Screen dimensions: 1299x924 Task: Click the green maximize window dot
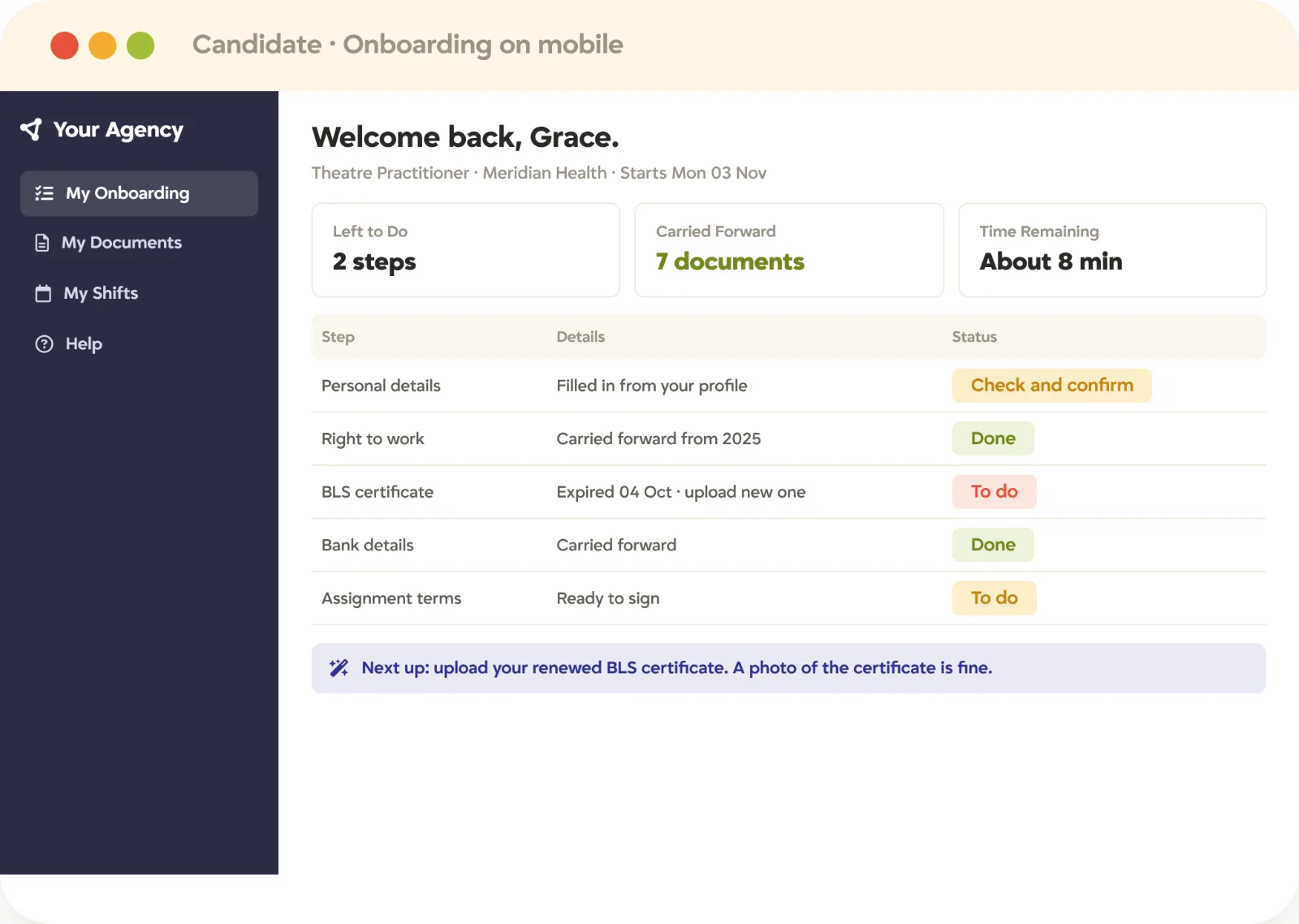click(x=140, y=45)
